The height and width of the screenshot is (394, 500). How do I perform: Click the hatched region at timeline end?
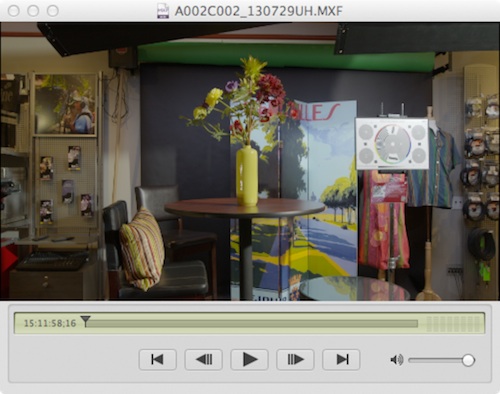point(454,324)
